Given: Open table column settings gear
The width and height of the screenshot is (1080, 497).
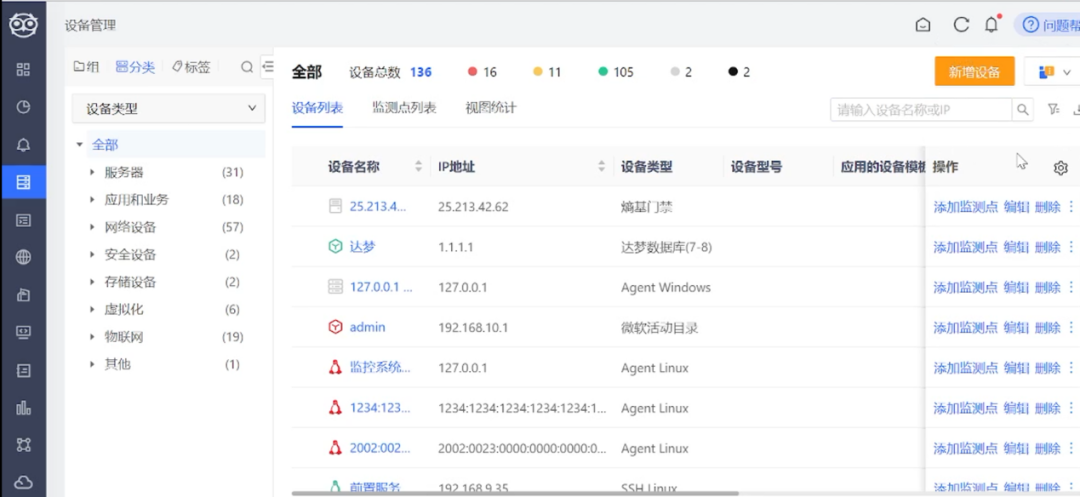Looking at the screenshot, I should tap(1061, 167).
